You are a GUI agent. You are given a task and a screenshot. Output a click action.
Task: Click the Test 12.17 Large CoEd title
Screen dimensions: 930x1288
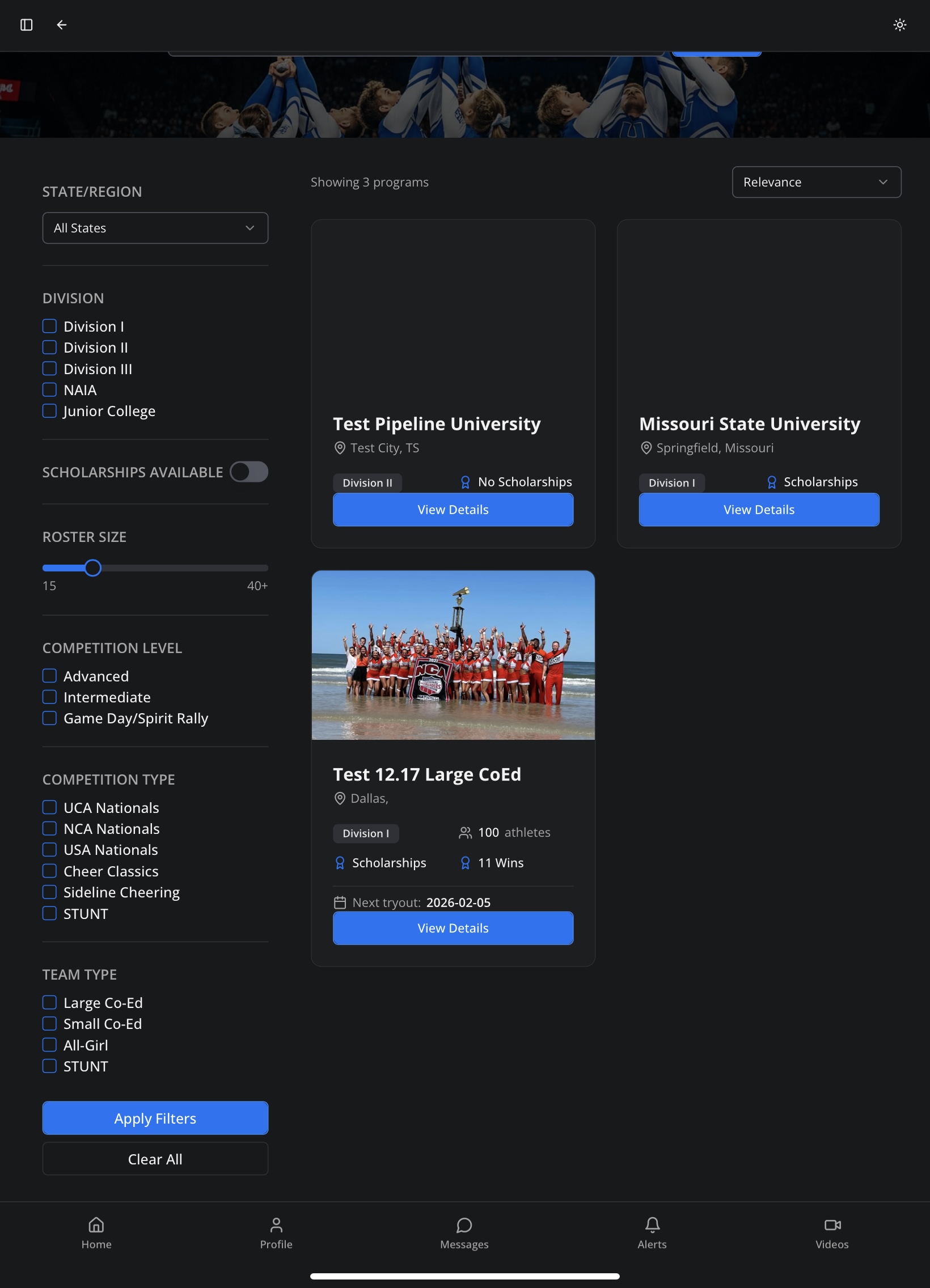(426, 774)
